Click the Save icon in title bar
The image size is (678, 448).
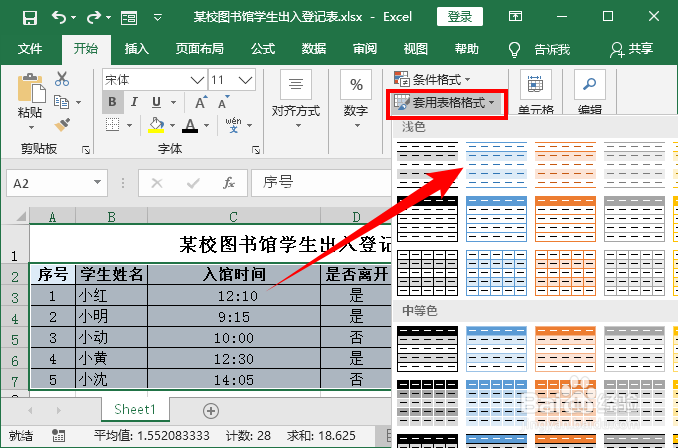(x=30, y=18)
